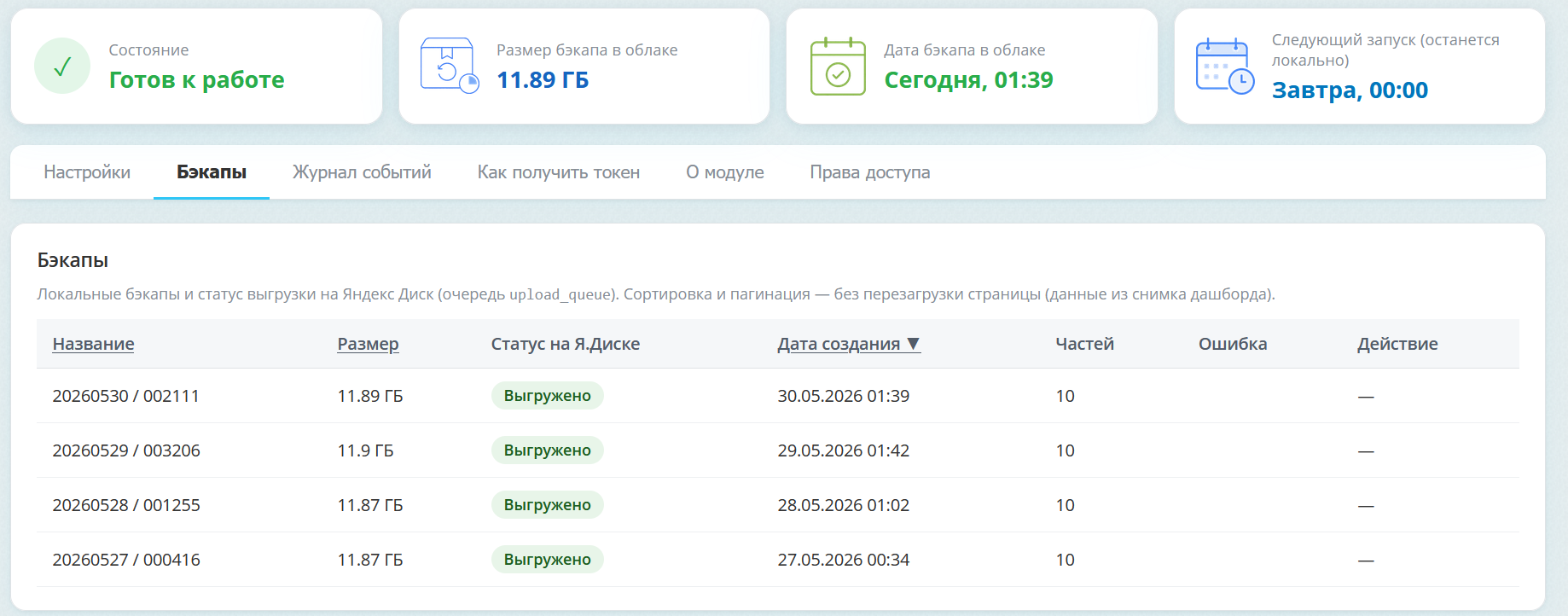The height and width of the screenshot is (616, 1568).
Task: Click the Размер бэкапа в облаке label
Action: pyautogui.click(x=587, y=50)
